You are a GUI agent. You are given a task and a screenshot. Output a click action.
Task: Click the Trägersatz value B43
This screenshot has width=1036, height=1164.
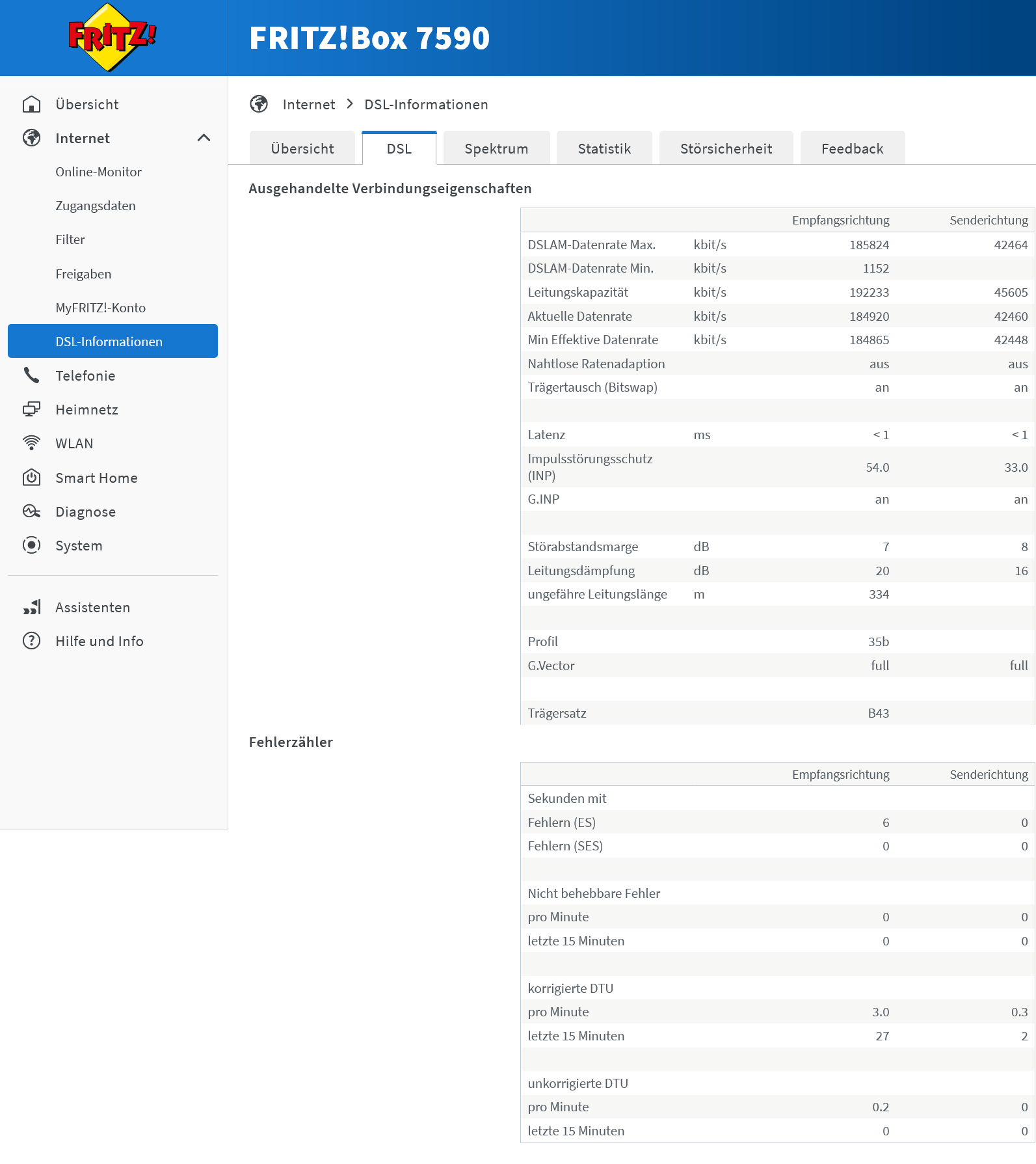pyautogui.click(x=878, y=713)
